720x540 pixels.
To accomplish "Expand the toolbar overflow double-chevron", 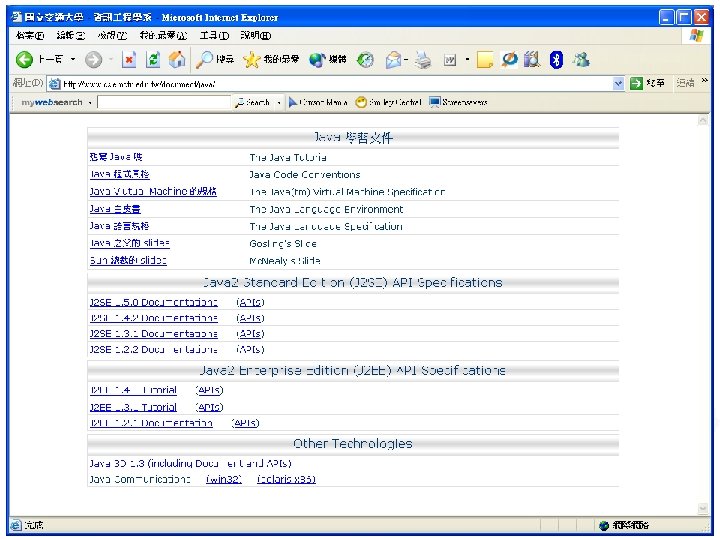I will click(x=704, y=81).
